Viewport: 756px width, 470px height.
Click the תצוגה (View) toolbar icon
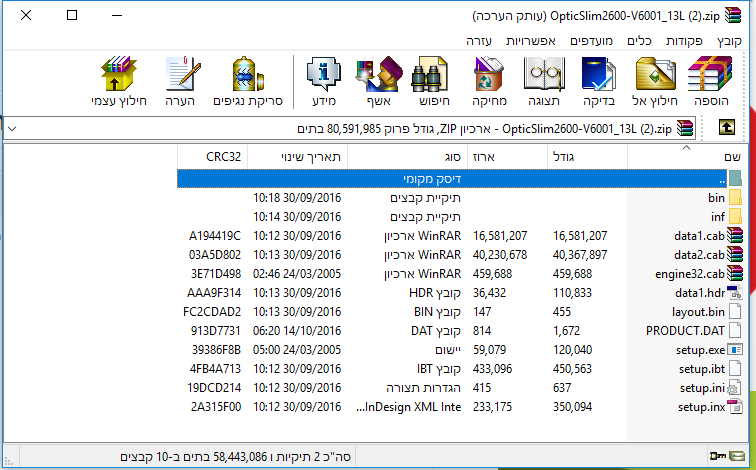coord(544,74)
